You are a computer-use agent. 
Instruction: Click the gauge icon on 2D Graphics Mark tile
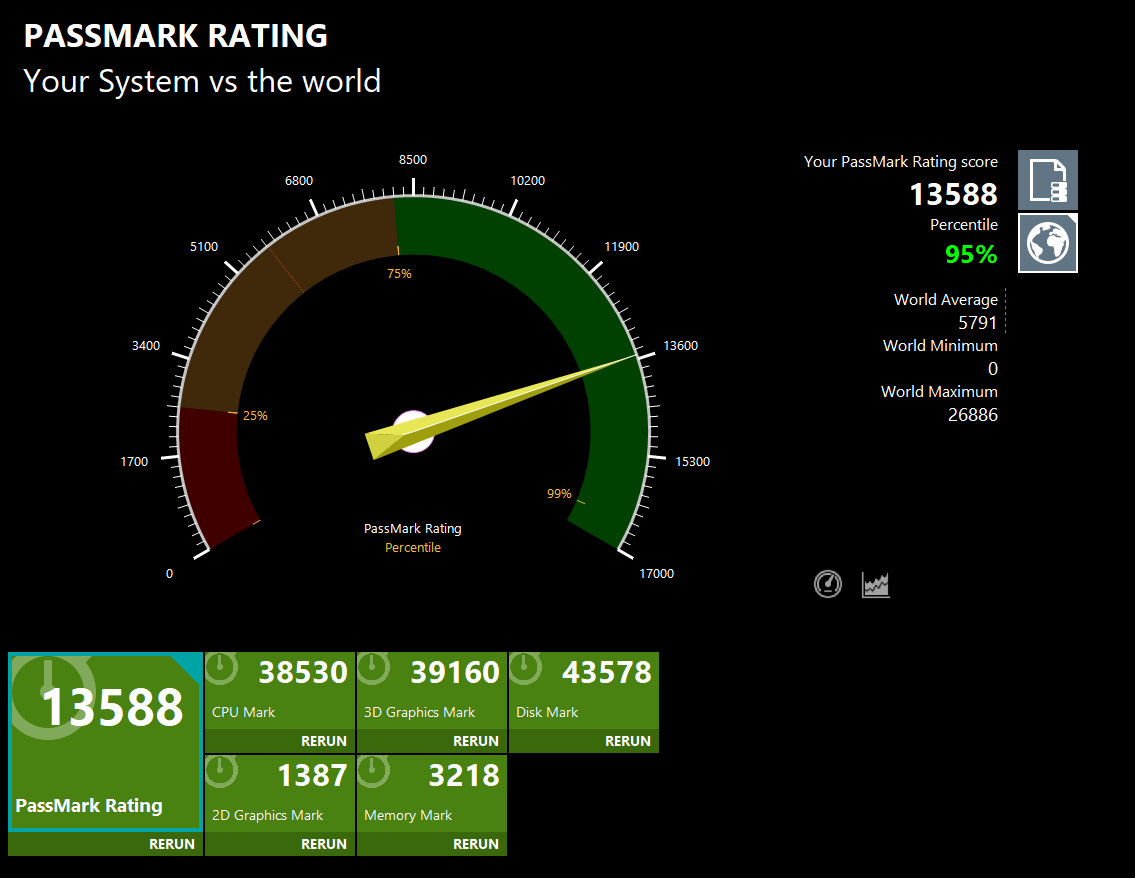pos(221,770)
